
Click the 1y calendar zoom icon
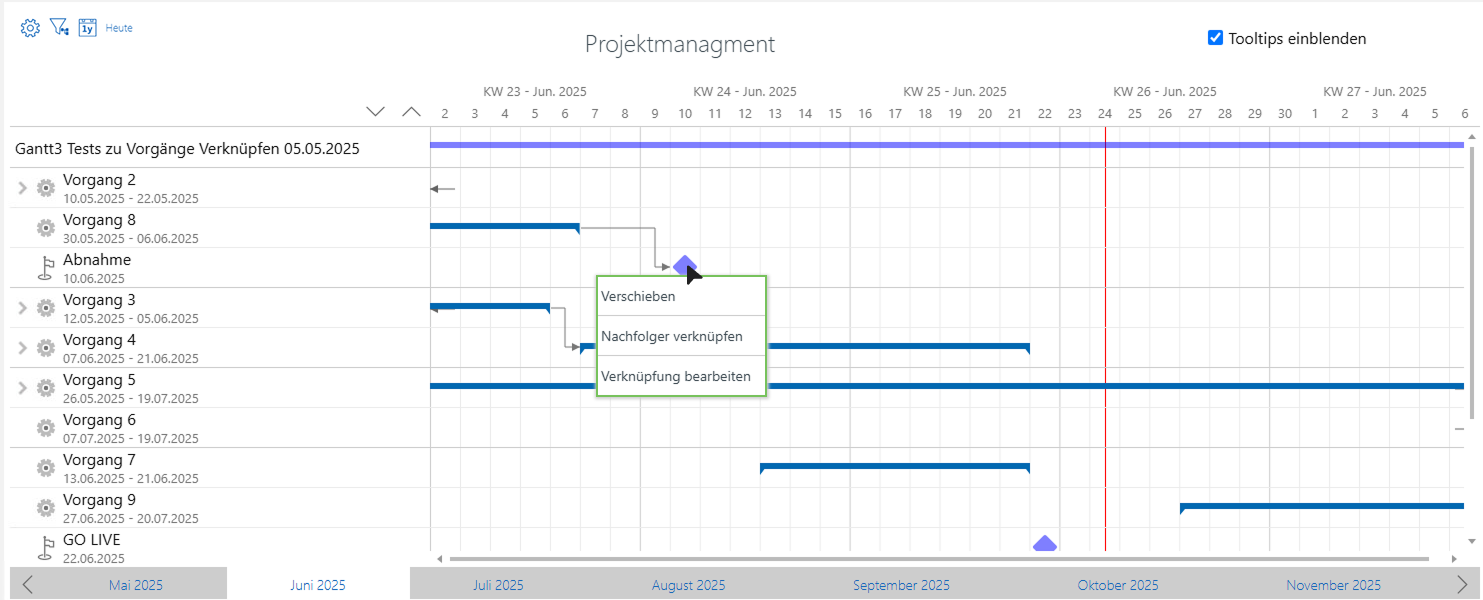click(87, 27)
